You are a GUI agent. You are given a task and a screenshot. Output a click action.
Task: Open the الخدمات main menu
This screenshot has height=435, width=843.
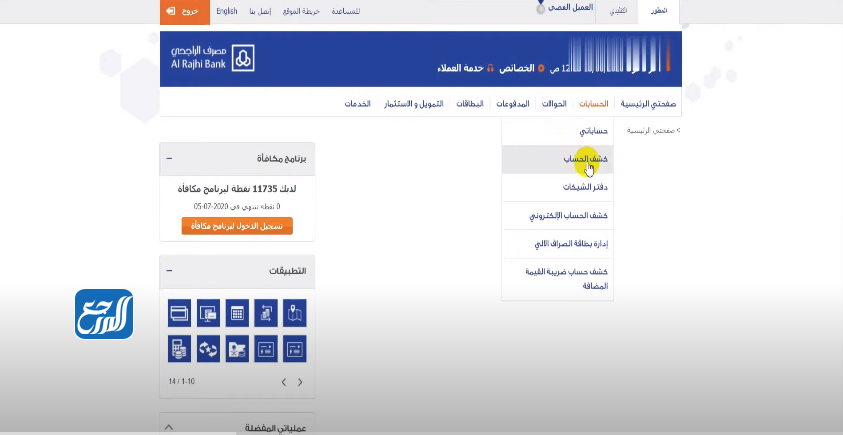[x=358, y=104]
